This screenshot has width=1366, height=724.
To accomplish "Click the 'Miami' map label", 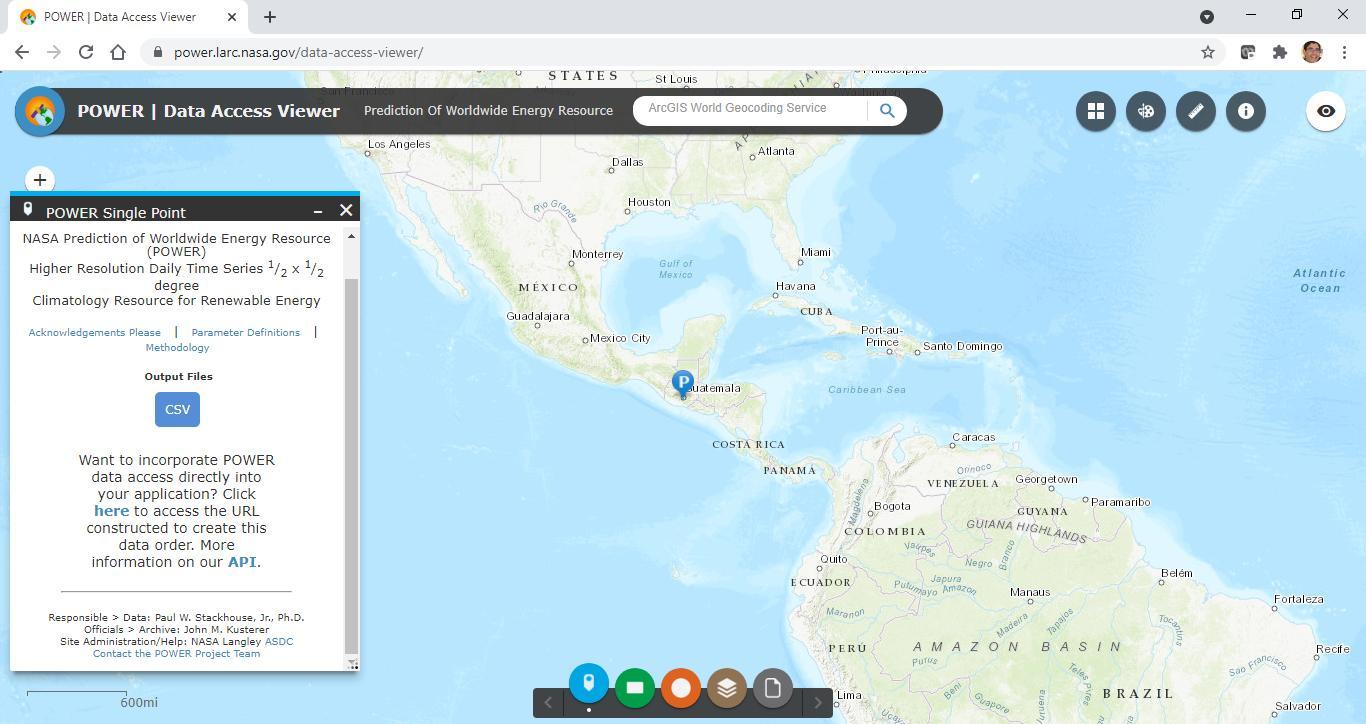I will pos(816,252).
